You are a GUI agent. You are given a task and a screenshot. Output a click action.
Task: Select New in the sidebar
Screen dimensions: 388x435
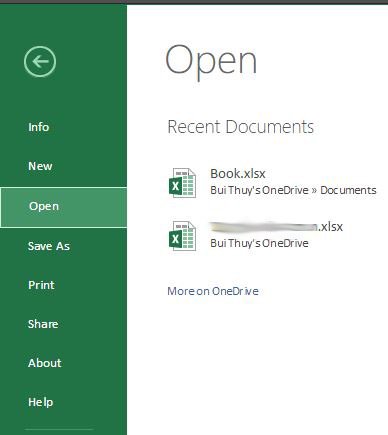40,166
